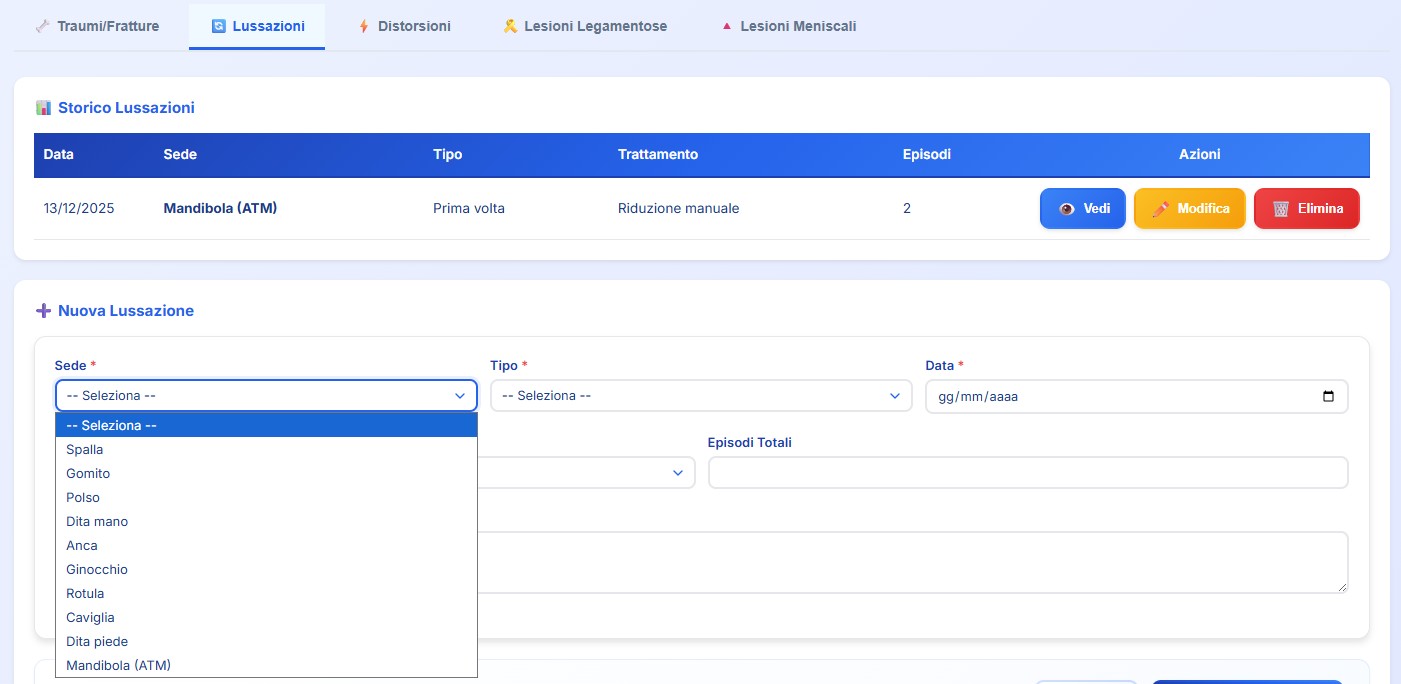Collapse the open Sede dropdown
1401x684 pixels.
266,396
